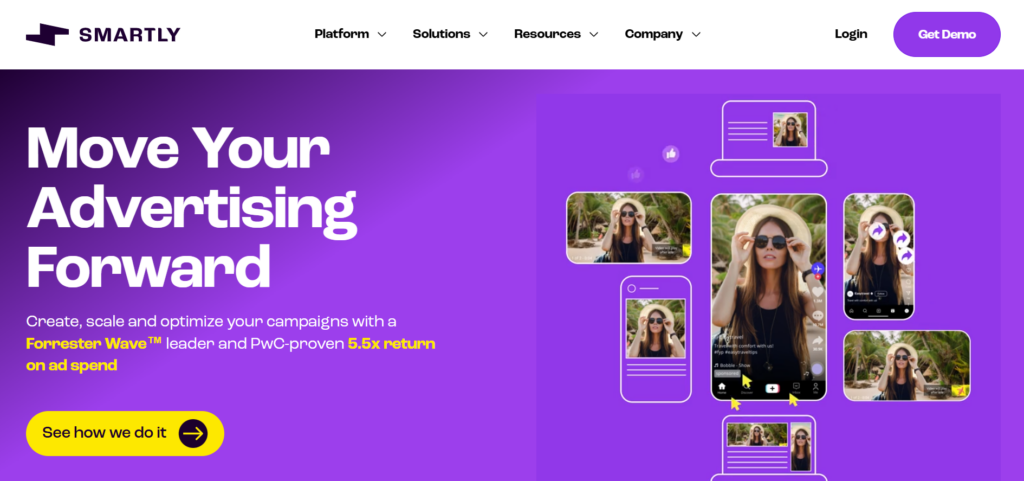Expand the Platform dropdown chevron
This screenshot has width=1024, height=481.
[x=382, y=35]
